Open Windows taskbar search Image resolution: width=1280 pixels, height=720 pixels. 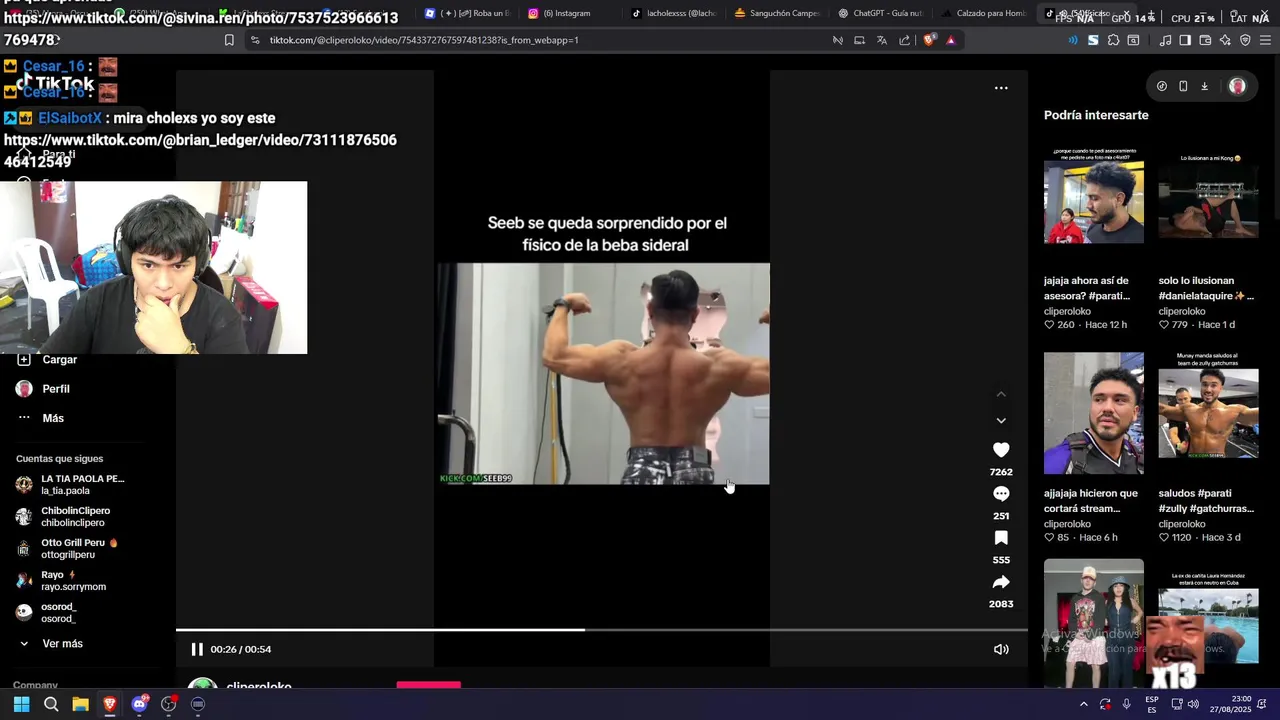51,704
